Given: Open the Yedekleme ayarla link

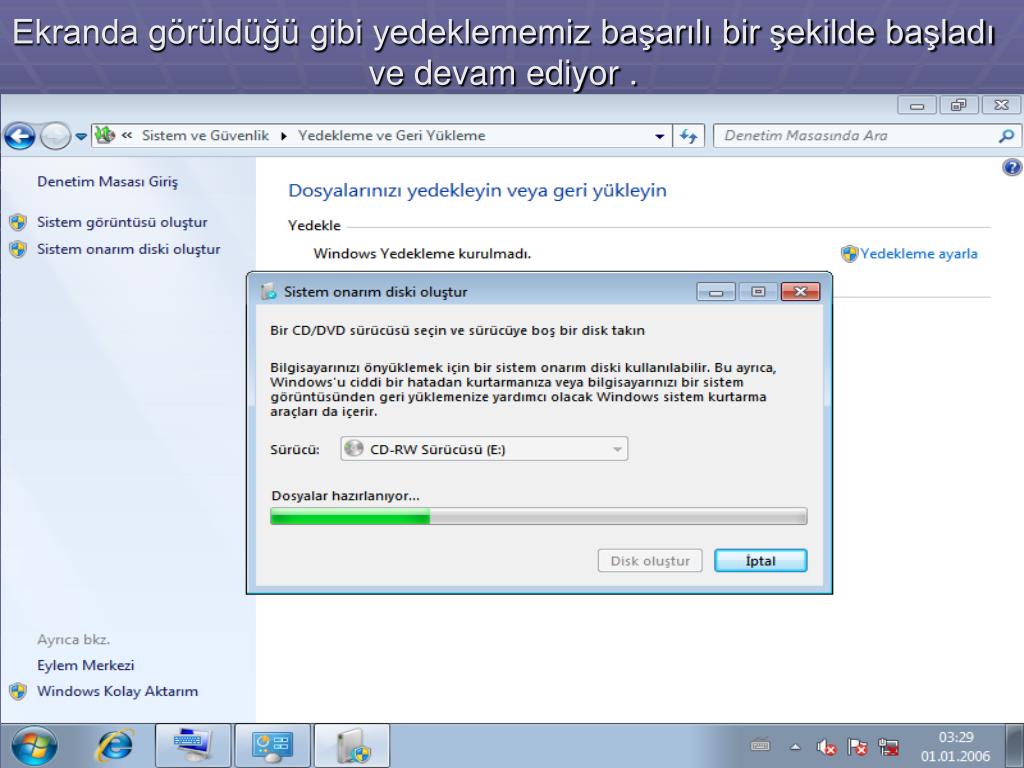Looking at the screenshot, I should point(919,253).
